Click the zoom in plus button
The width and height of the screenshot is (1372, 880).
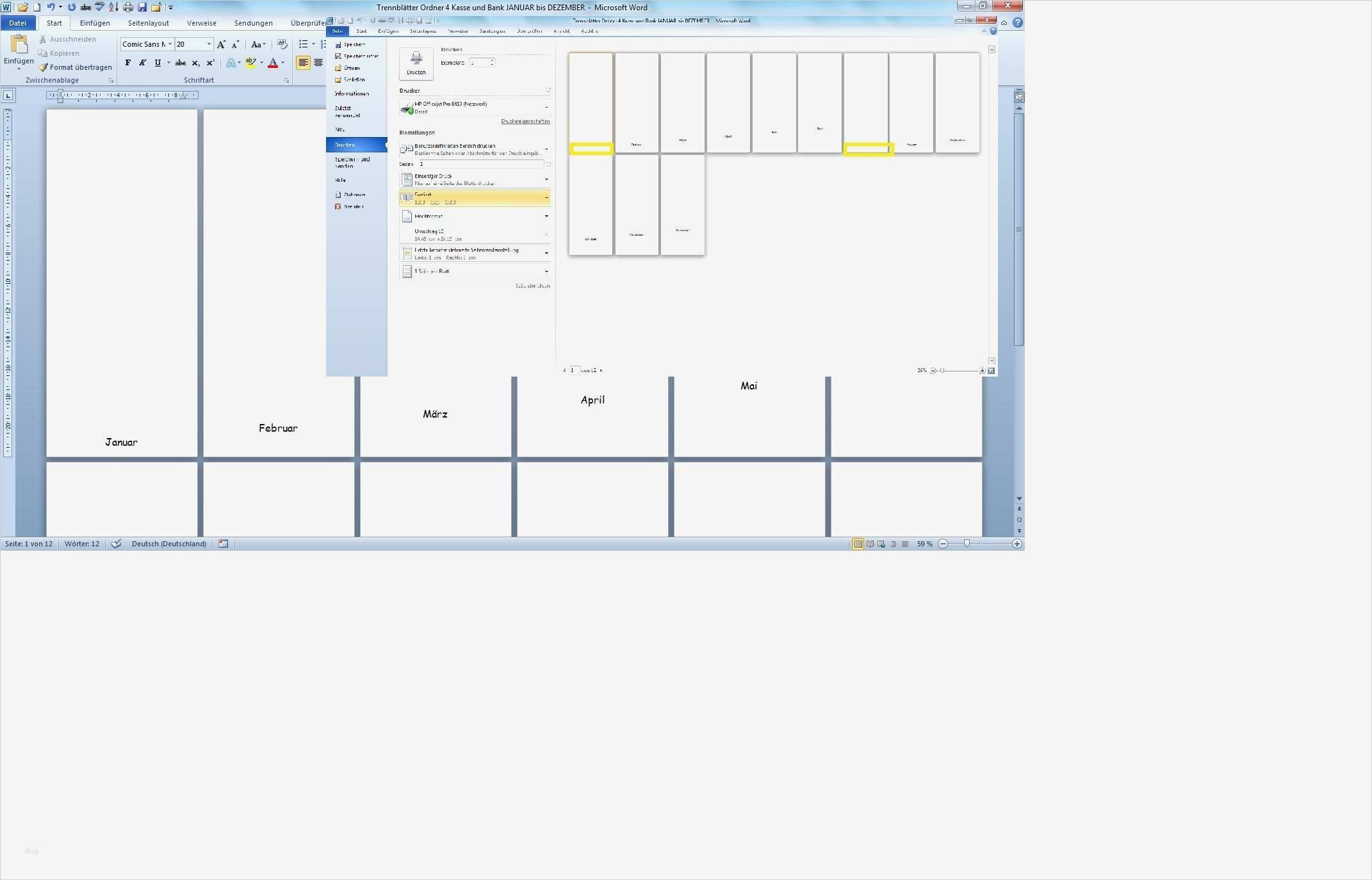click(x=1017, y=544)
